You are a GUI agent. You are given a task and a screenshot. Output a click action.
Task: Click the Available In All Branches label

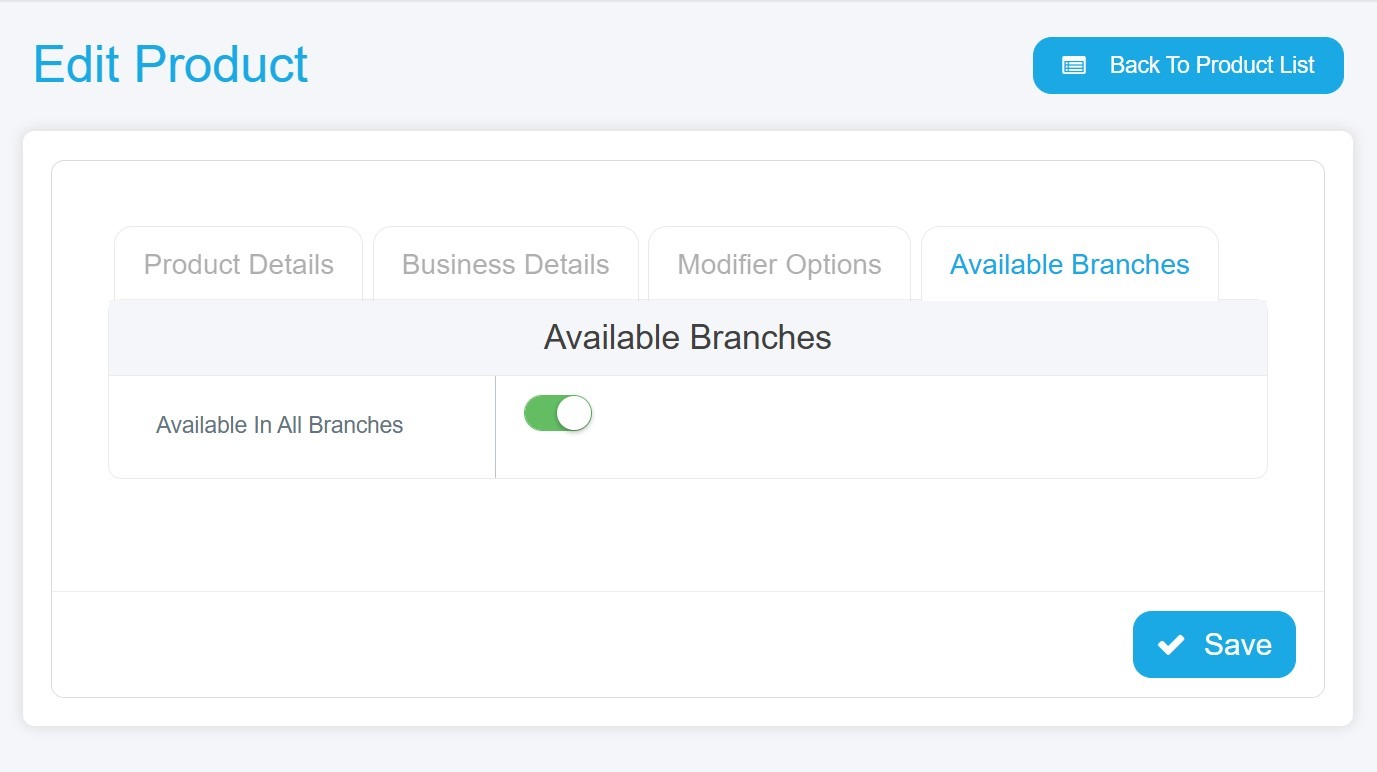280,425
